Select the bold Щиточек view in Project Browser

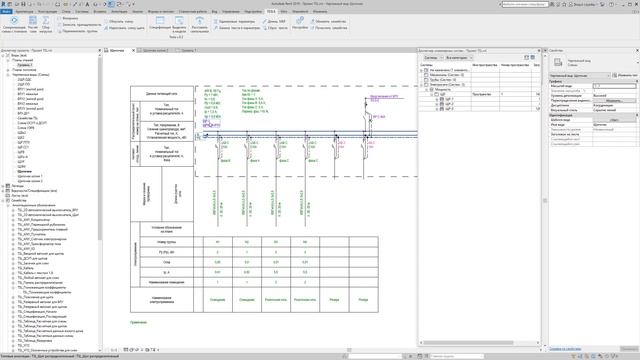coord(24,171)
